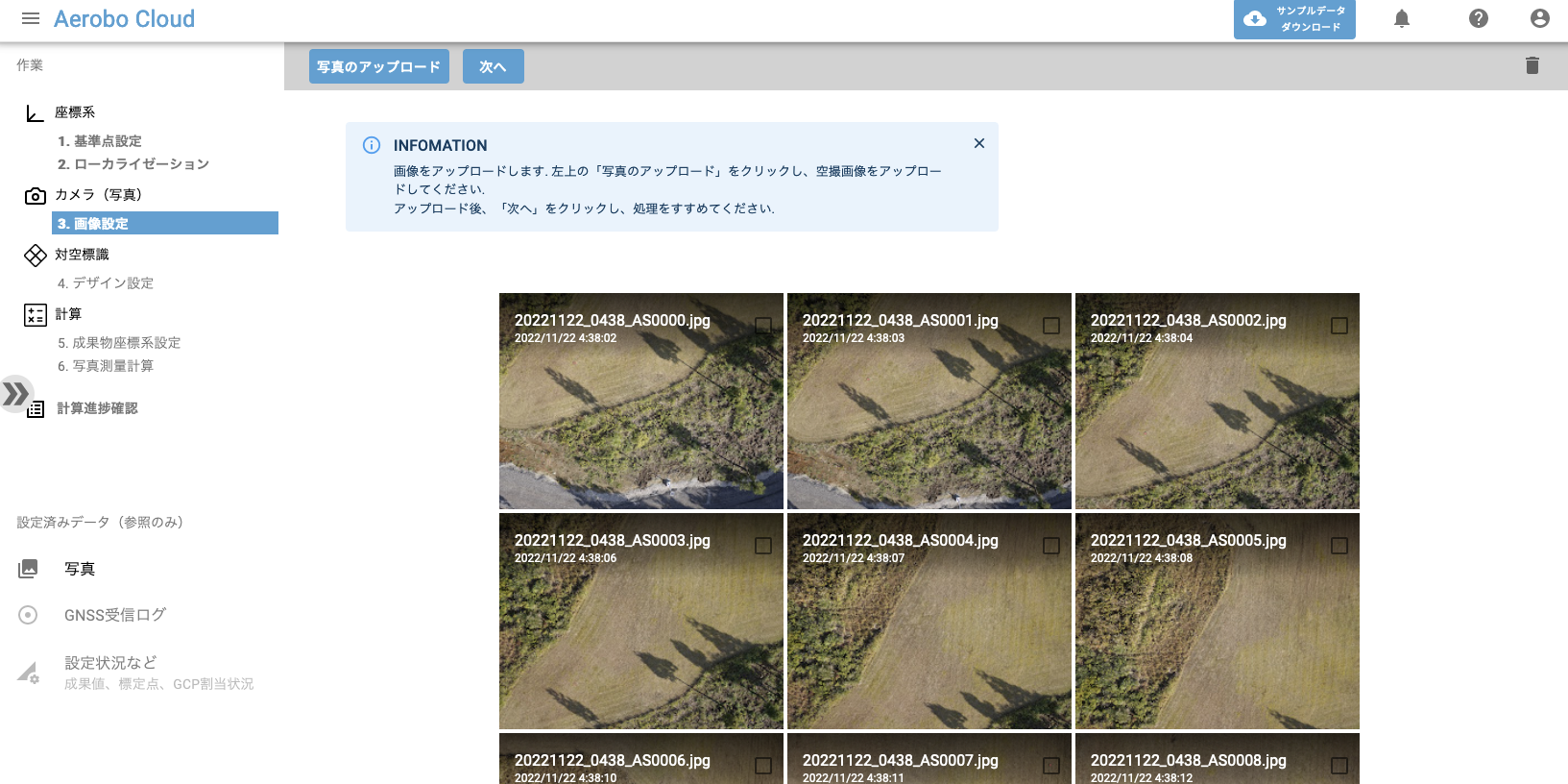Open the hamburger navigation menu
The image size is (1568, 784).
(31, 18)
